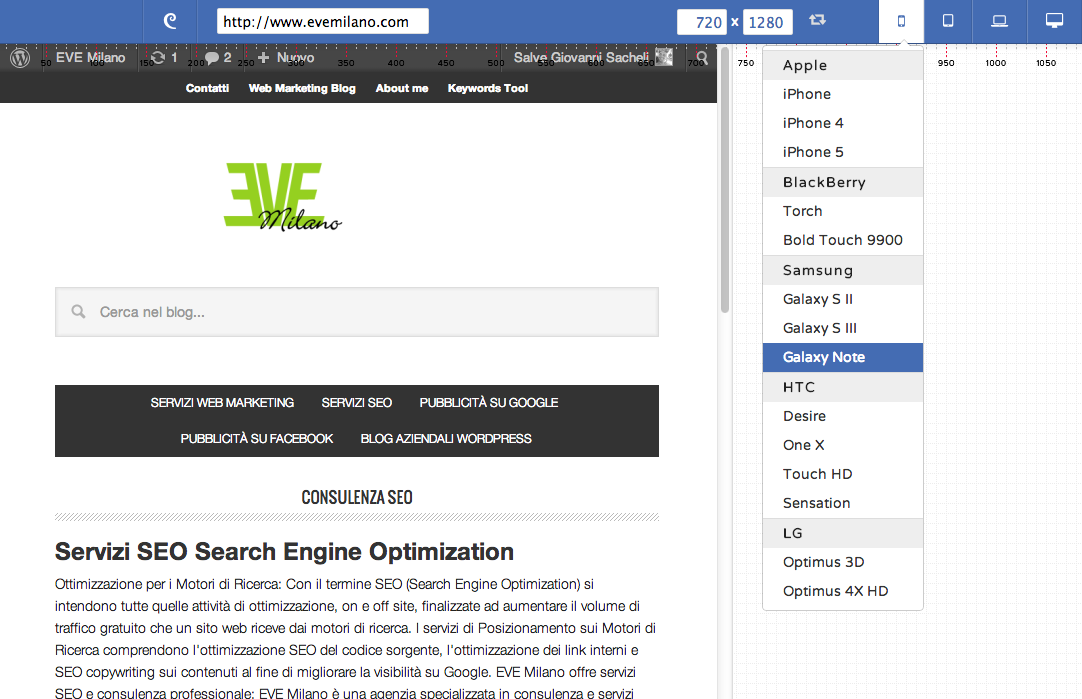The width and height of the screenshot is (1082, 699).
Task: Click the CONSULENZA SEO section title
Action: (357, 498)
